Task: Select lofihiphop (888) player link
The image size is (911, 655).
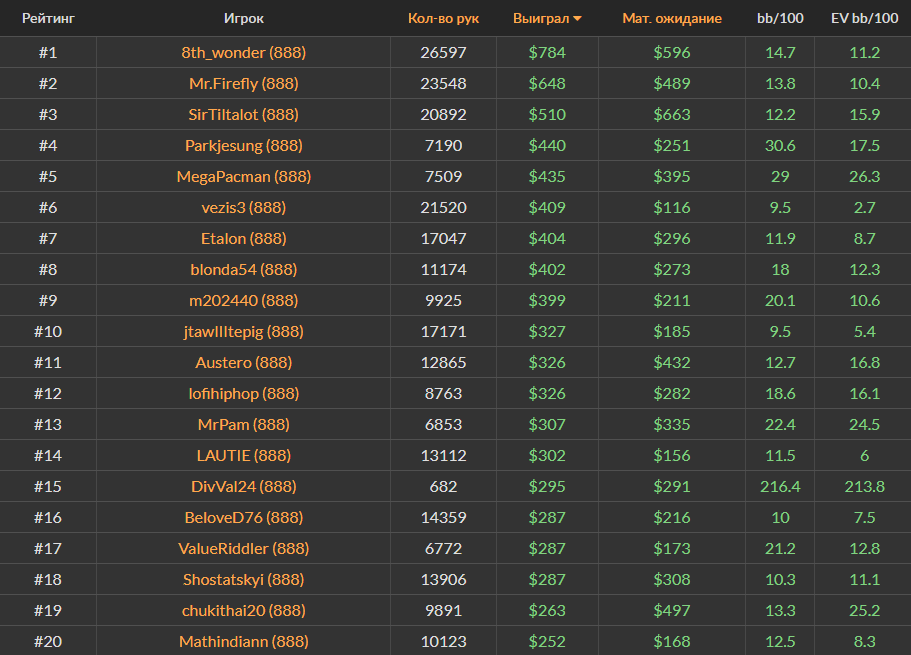Action: [x=244, y=394]
